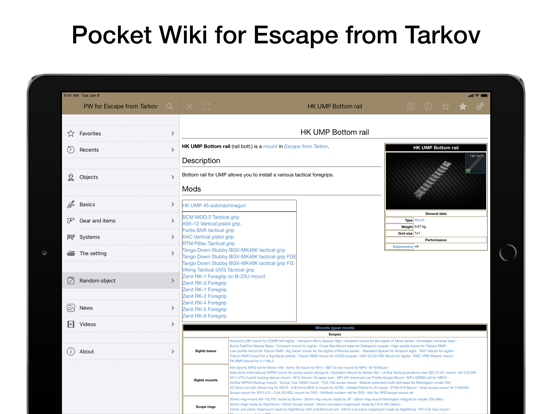
Task: Open Tango Down Stubby tactical grip FDE link
Action: (x=239, y=257)
